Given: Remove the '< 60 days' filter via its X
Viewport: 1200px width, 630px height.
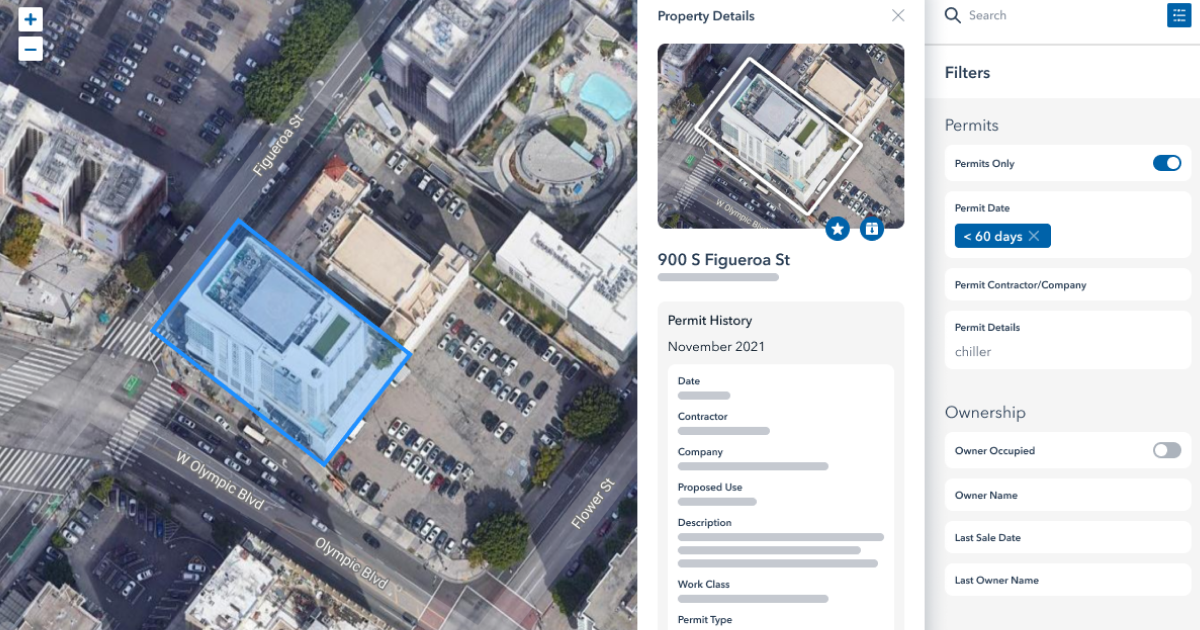Looking at the screenshot, I should pos(1033,236).
